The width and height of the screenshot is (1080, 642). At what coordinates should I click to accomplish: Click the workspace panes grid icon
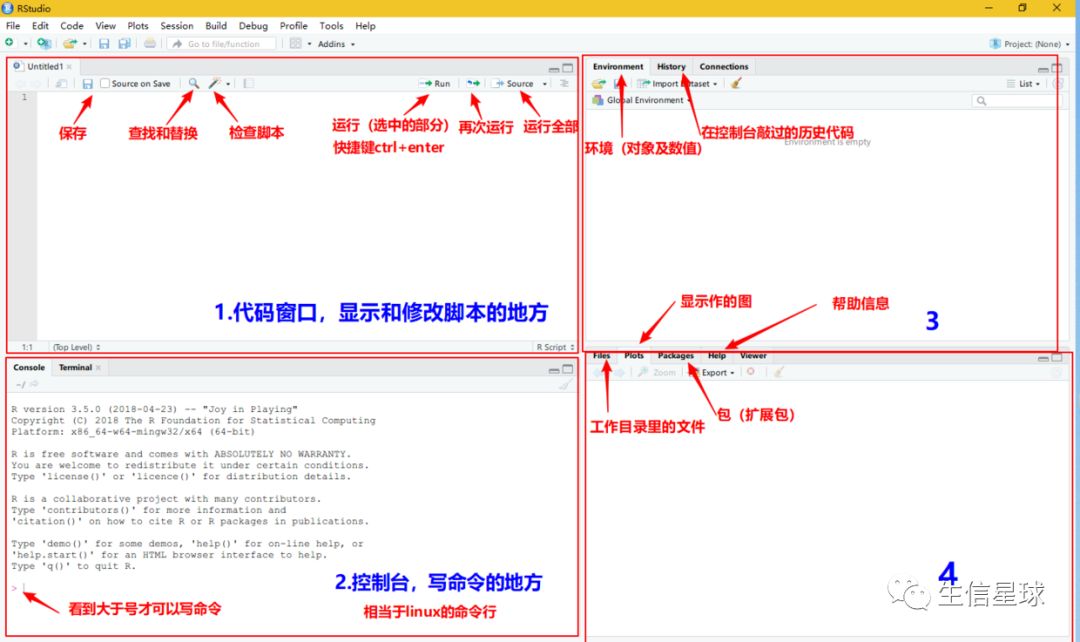point(295,43)
